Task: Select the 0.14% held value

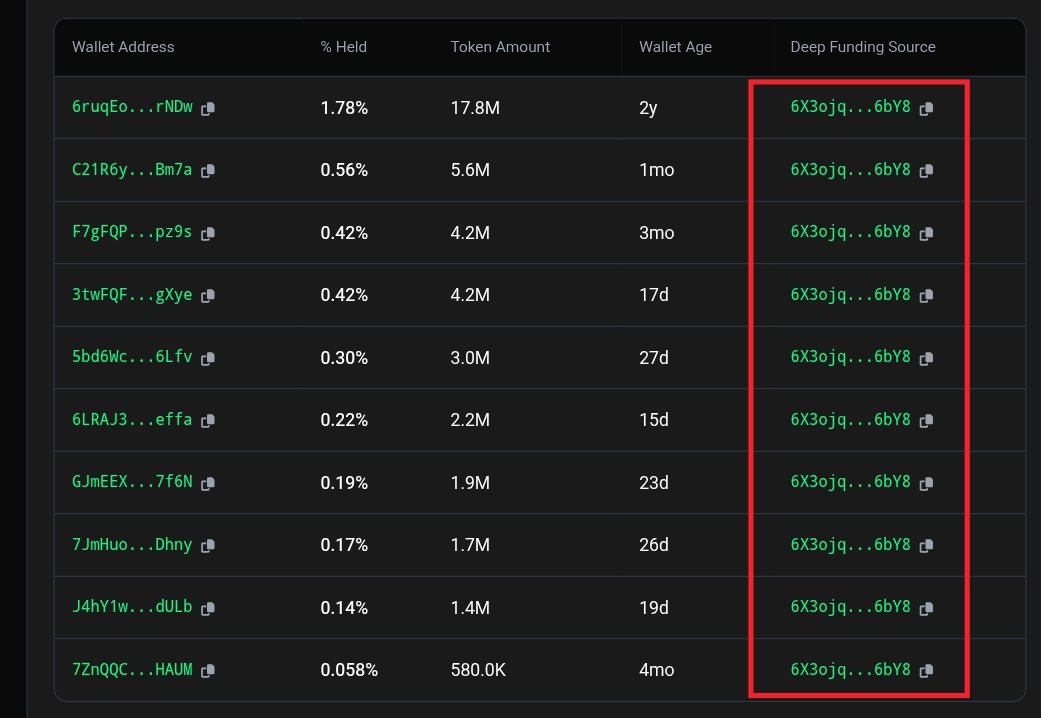Action: [344, 608]
